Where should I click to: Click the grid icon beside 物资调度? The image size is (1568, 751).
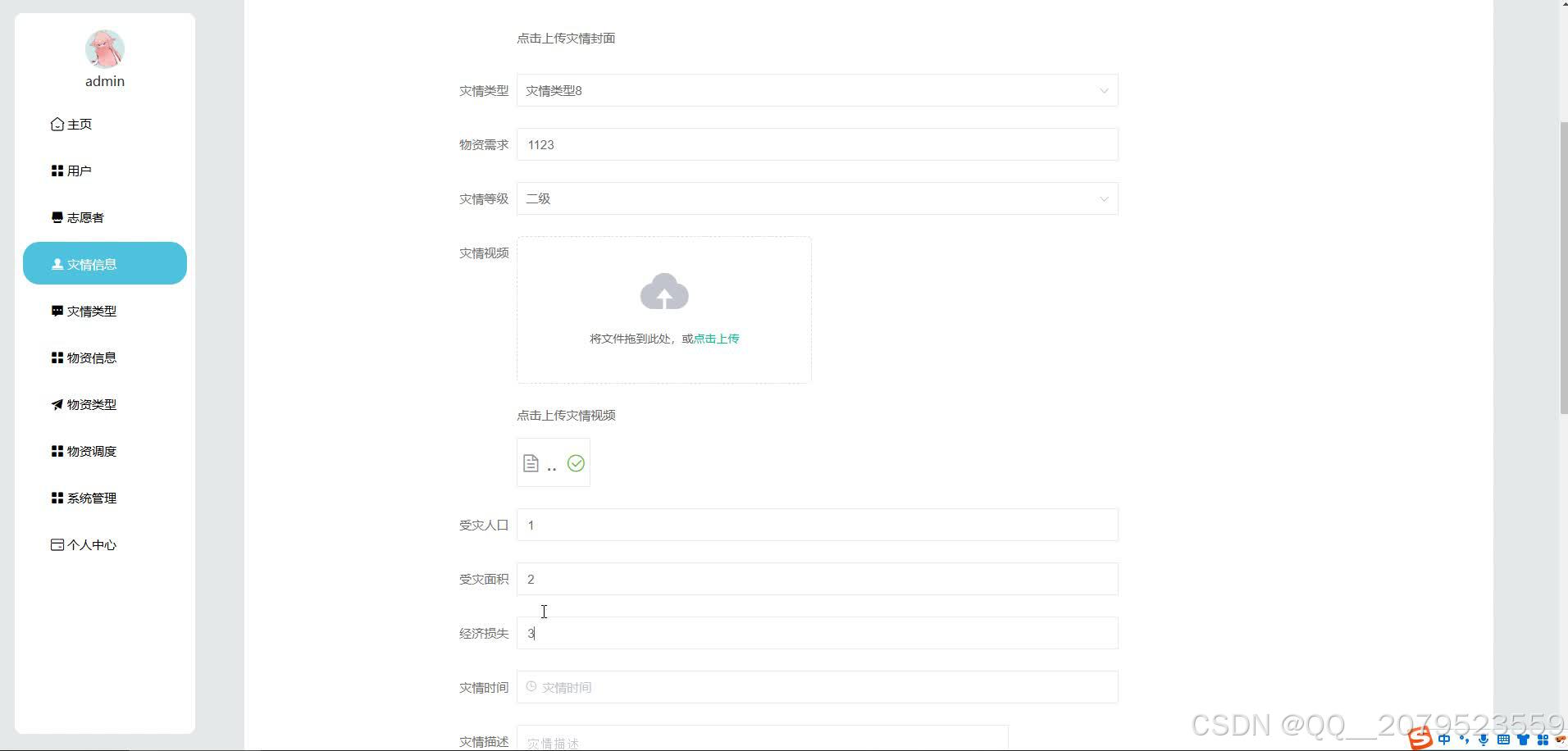tap(56, 450)
